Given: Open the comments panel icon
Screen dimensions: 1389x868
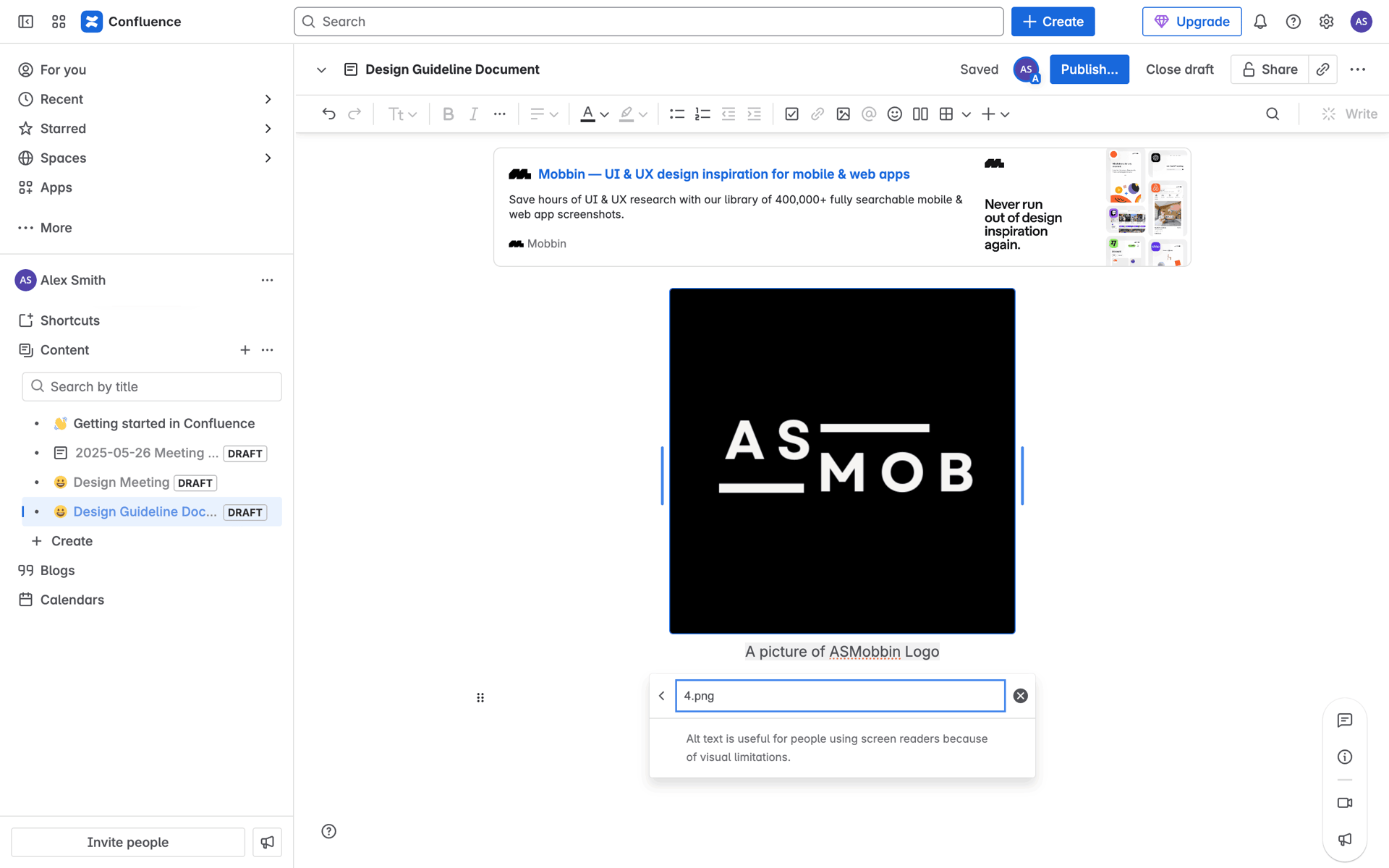Looking at the screenshot, I should point(1344,720).
